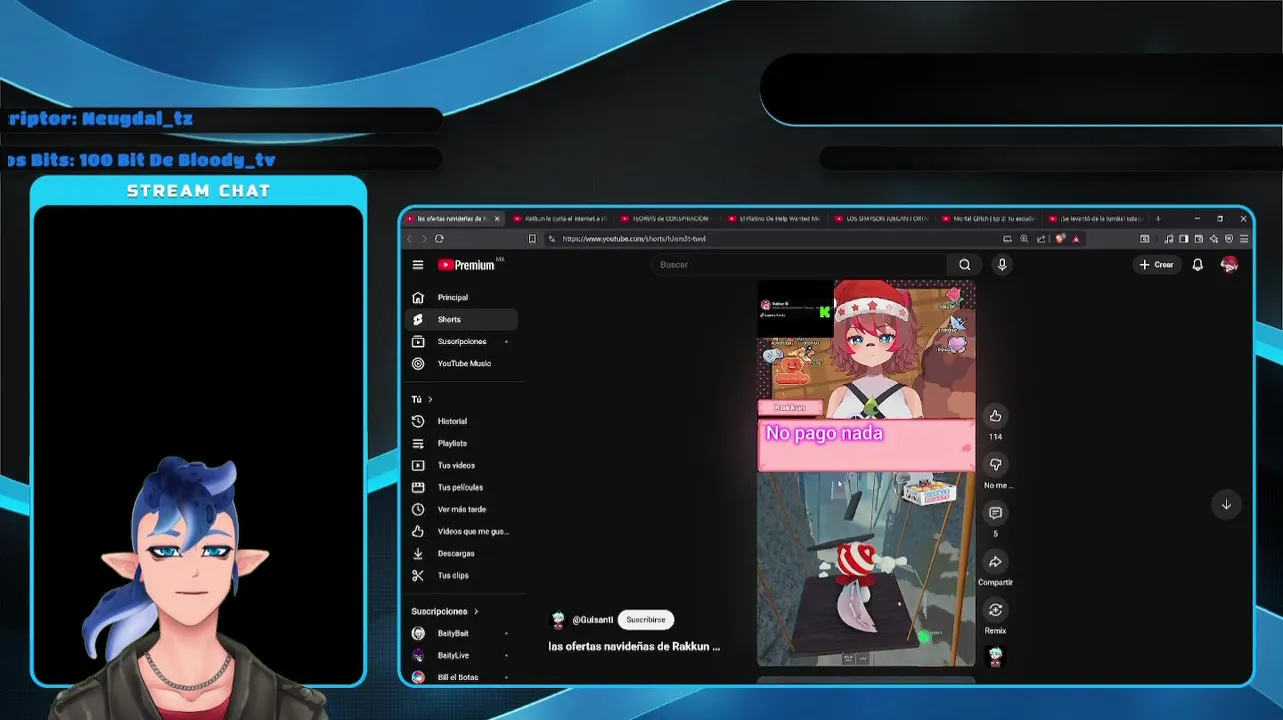Dislike the Short with thumbs down
The height and width of the screenshot is (720, 1283).
(995, 464)
